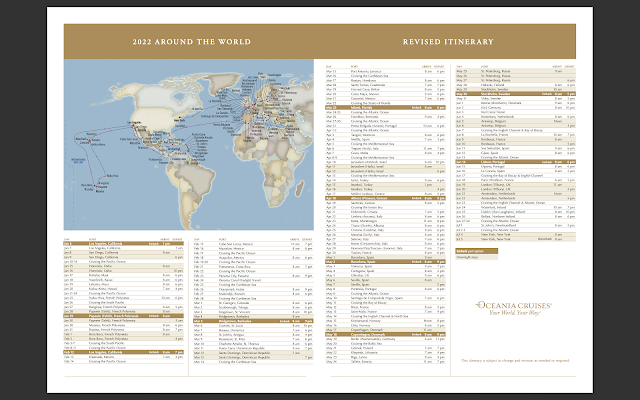Select the highlighted May 30 Stockholm, Sweden row
The width and height of the screenshot is (640, 400).
click(x=516, y=94)
